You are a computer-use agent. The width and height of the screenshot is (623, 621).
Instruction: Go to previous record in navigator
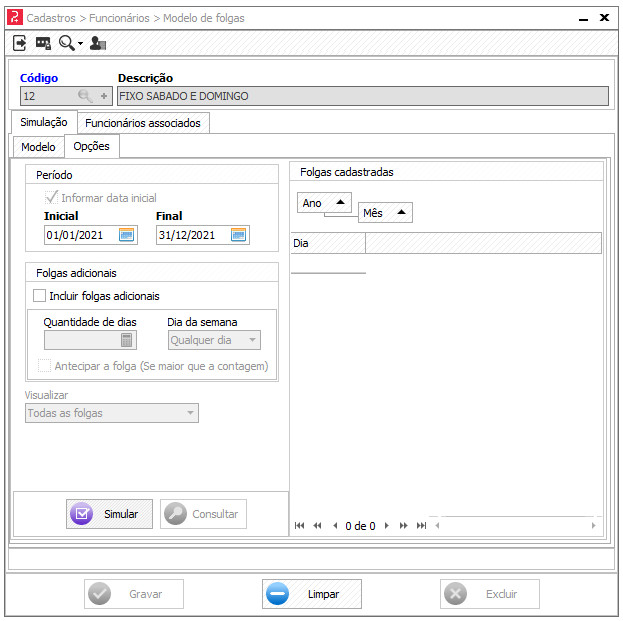coord(335,526)
